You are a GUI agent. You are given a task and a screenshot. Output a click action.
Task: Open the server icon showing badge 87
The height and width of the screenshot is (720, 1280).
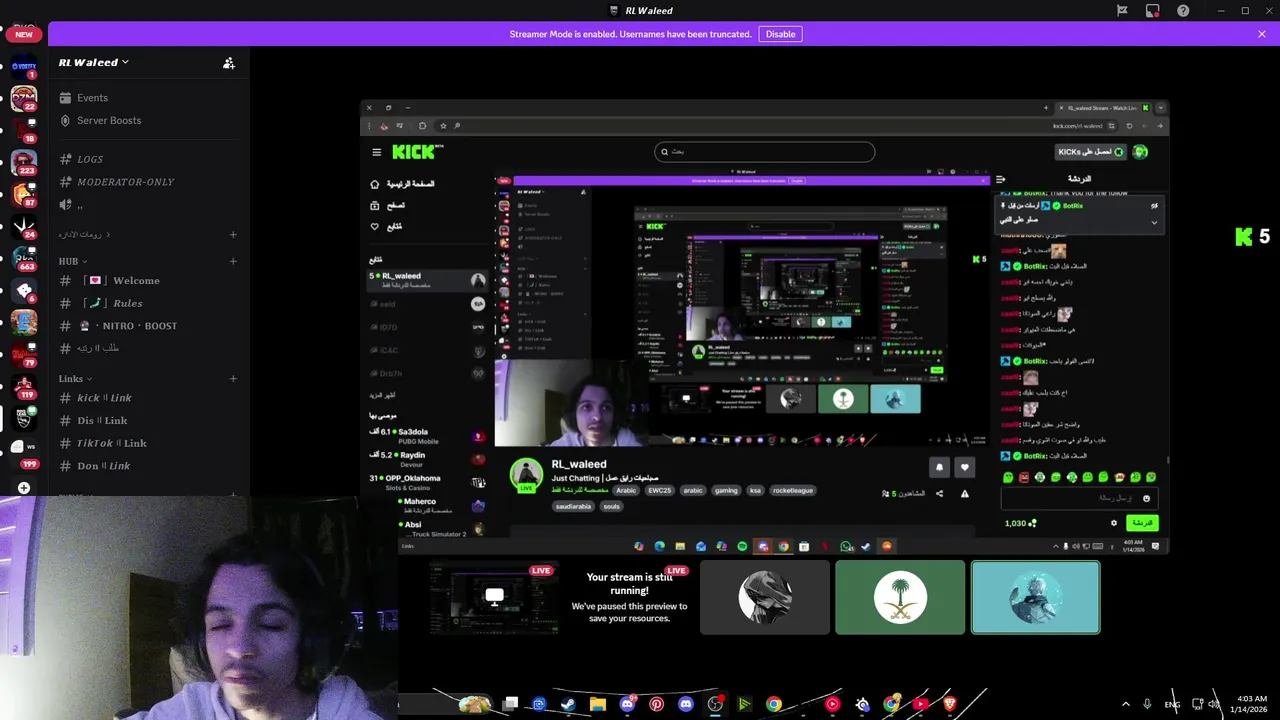click(24, 195)
